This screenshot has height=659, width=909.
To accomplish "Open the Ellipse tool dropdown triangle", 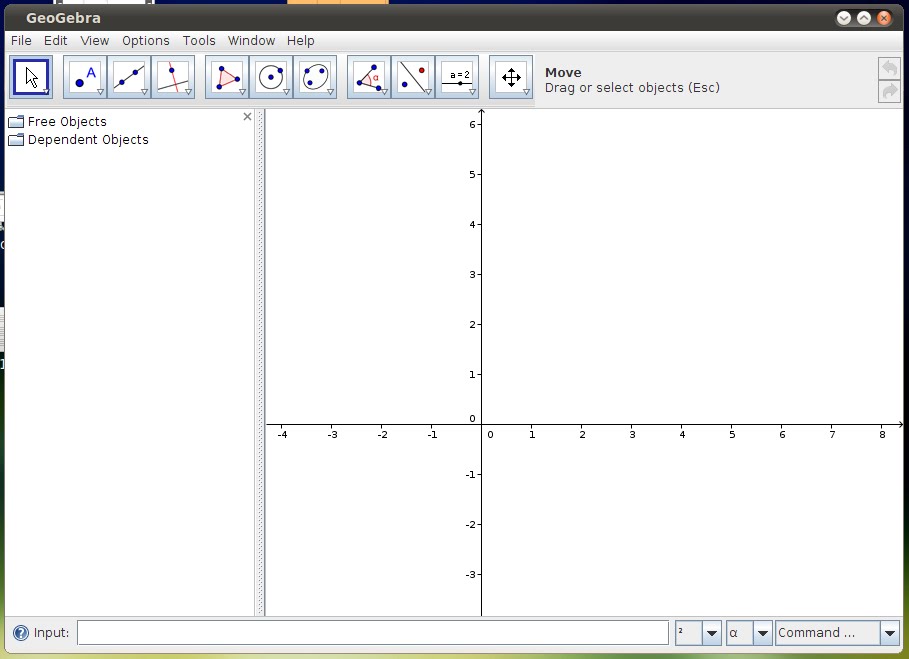I will coord(330,92).
